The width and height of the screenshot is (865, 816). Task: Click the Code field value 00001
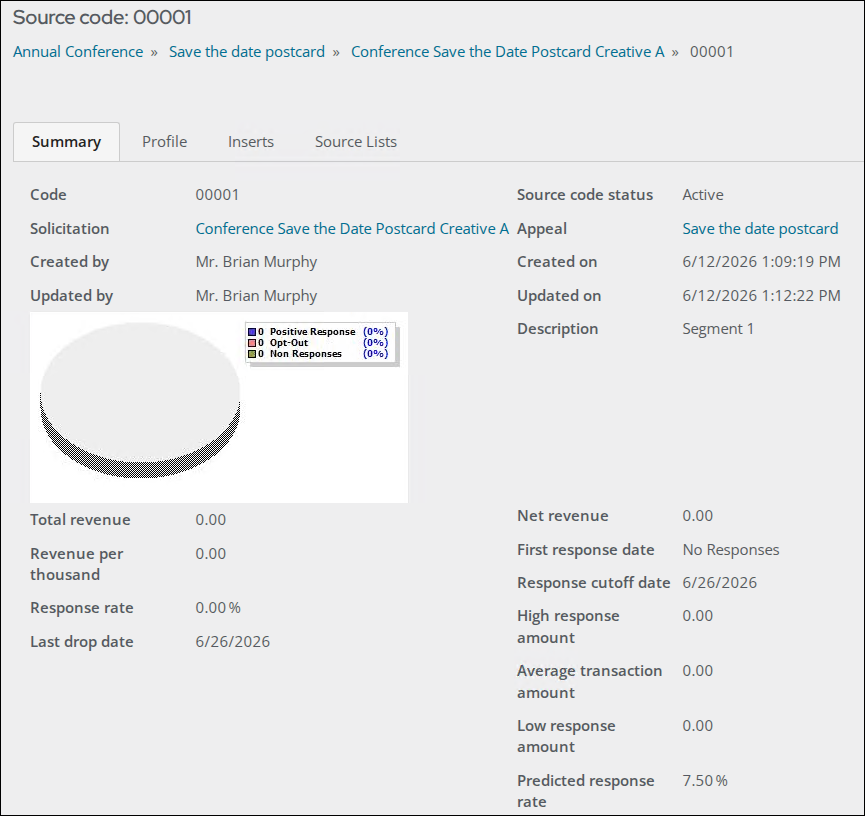pyautogui.click(x=217, y=195)
